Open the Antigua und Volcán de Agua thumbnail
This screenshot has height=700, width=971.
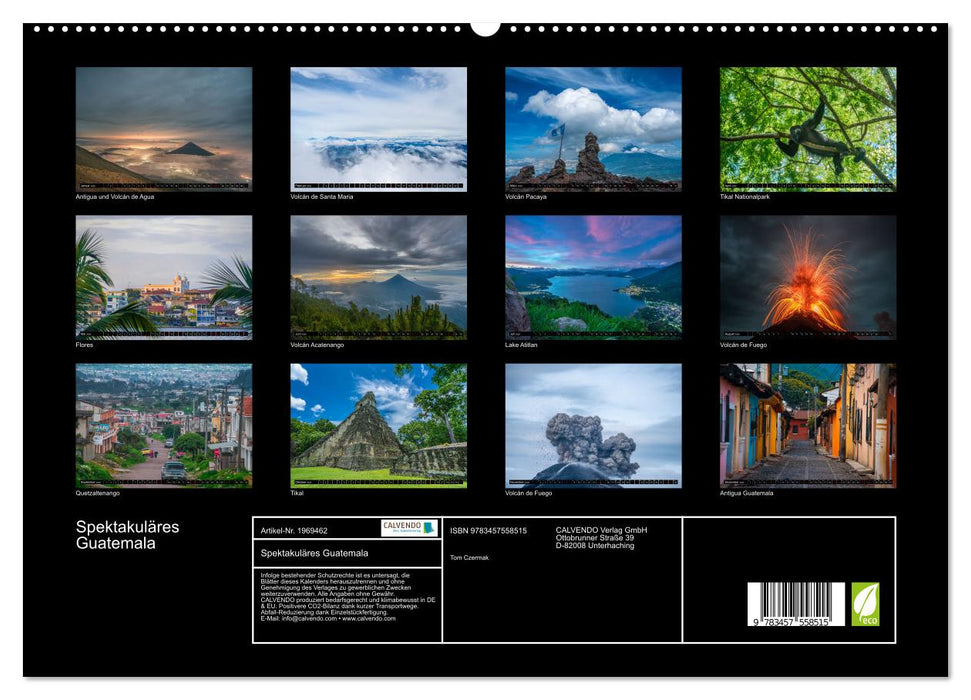[162, 130]
